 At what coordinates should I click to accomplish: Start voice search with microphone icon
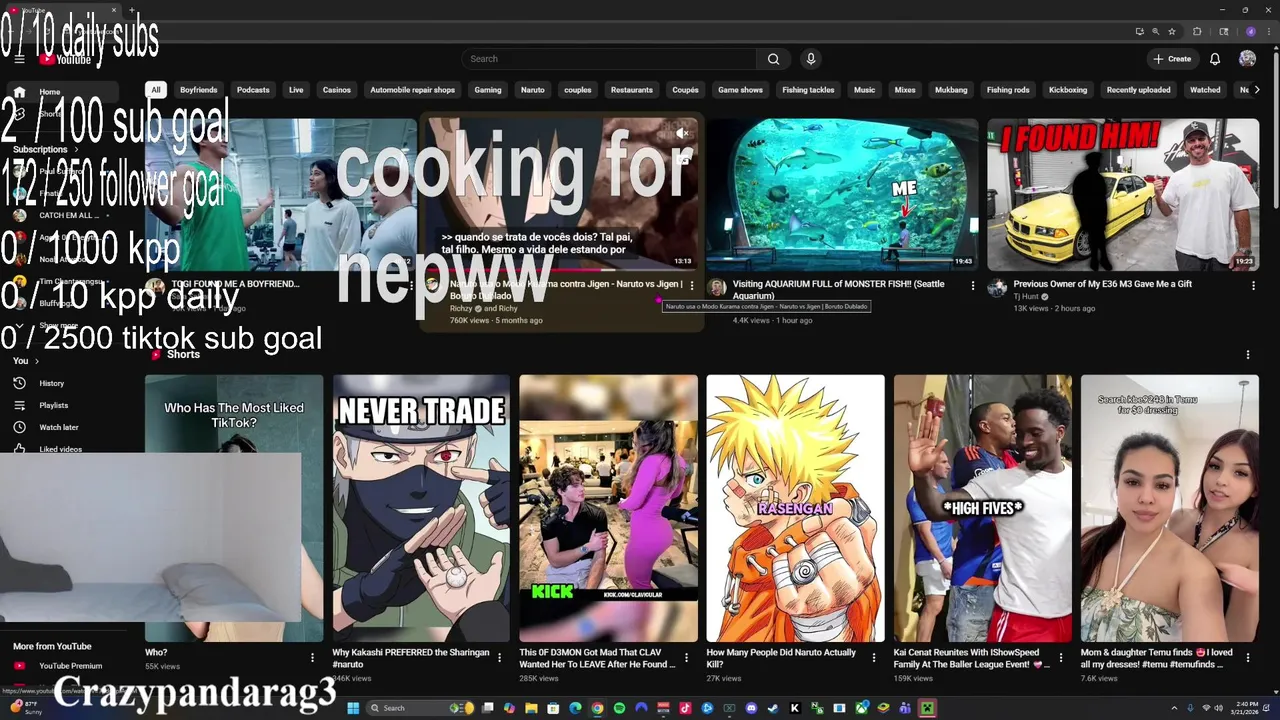tap(811, 59)
